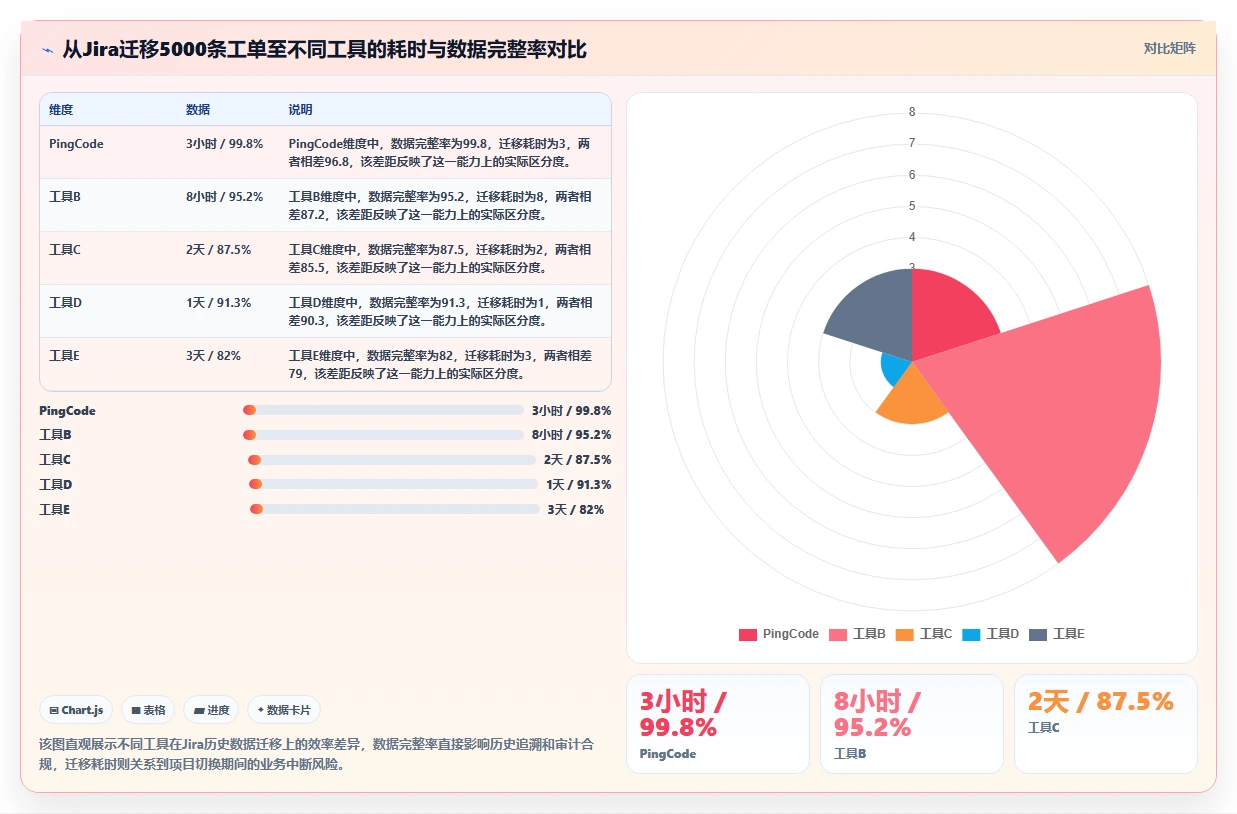Screen dimensions: 1237x814
Task: Click progress value label 3天 / 82%
Action: click(x=575, y=509)
